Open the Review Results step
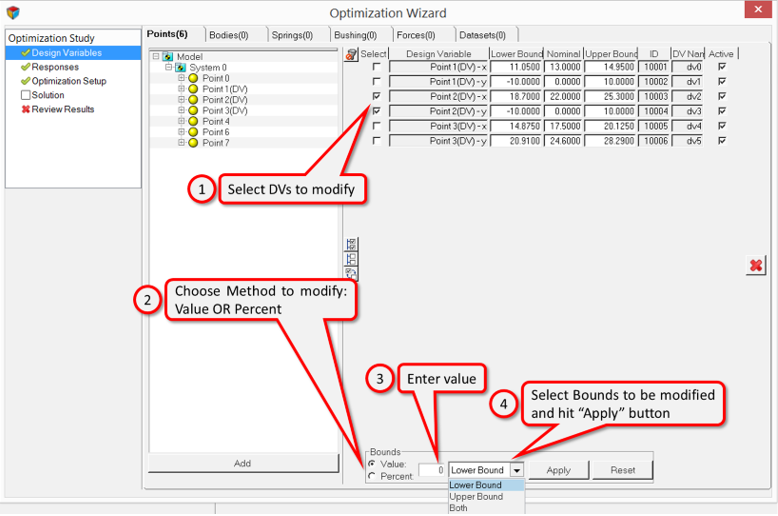Screen dimensions: 778x516 [x=63, y=109]
